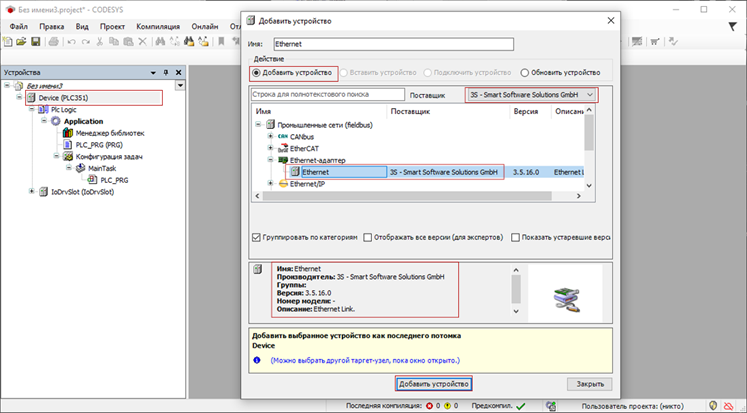Toggle bookmark using the toolbar bookmark icon

pos(221,42)
